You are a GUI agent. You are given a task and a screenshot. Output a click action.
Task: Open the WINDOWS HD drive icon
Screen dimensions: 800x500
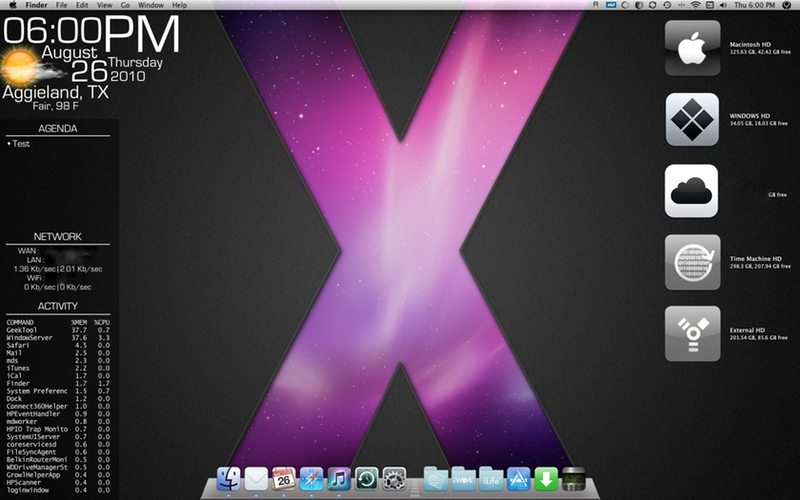pyautogui.click(x=692, y=119)
